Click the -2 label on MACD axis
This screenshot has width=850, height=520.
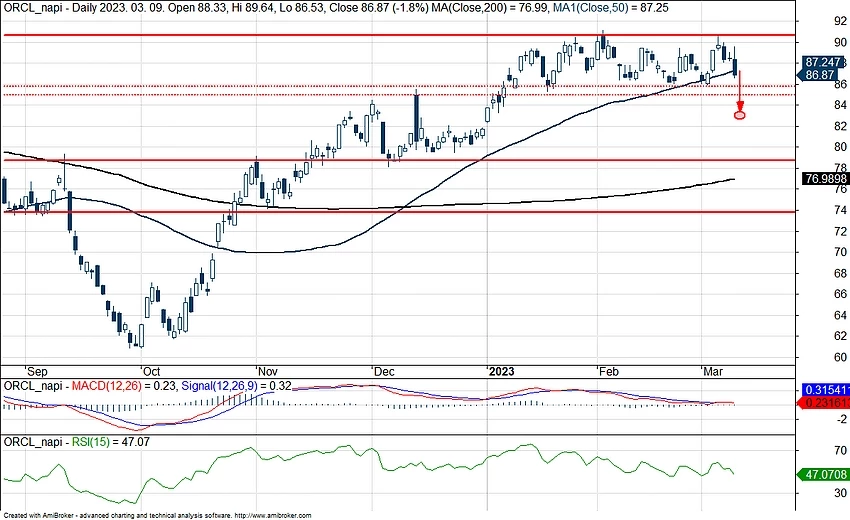point(841,419)
